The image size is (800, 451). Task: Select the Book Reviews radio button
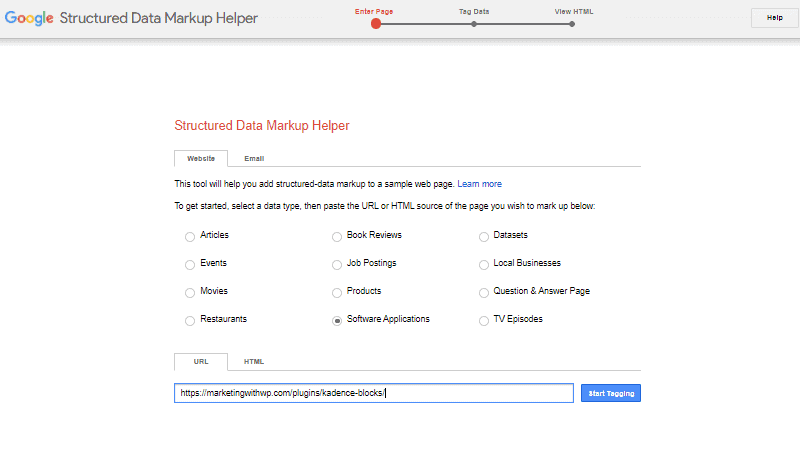pyautogui.click(x=337, y=237)
